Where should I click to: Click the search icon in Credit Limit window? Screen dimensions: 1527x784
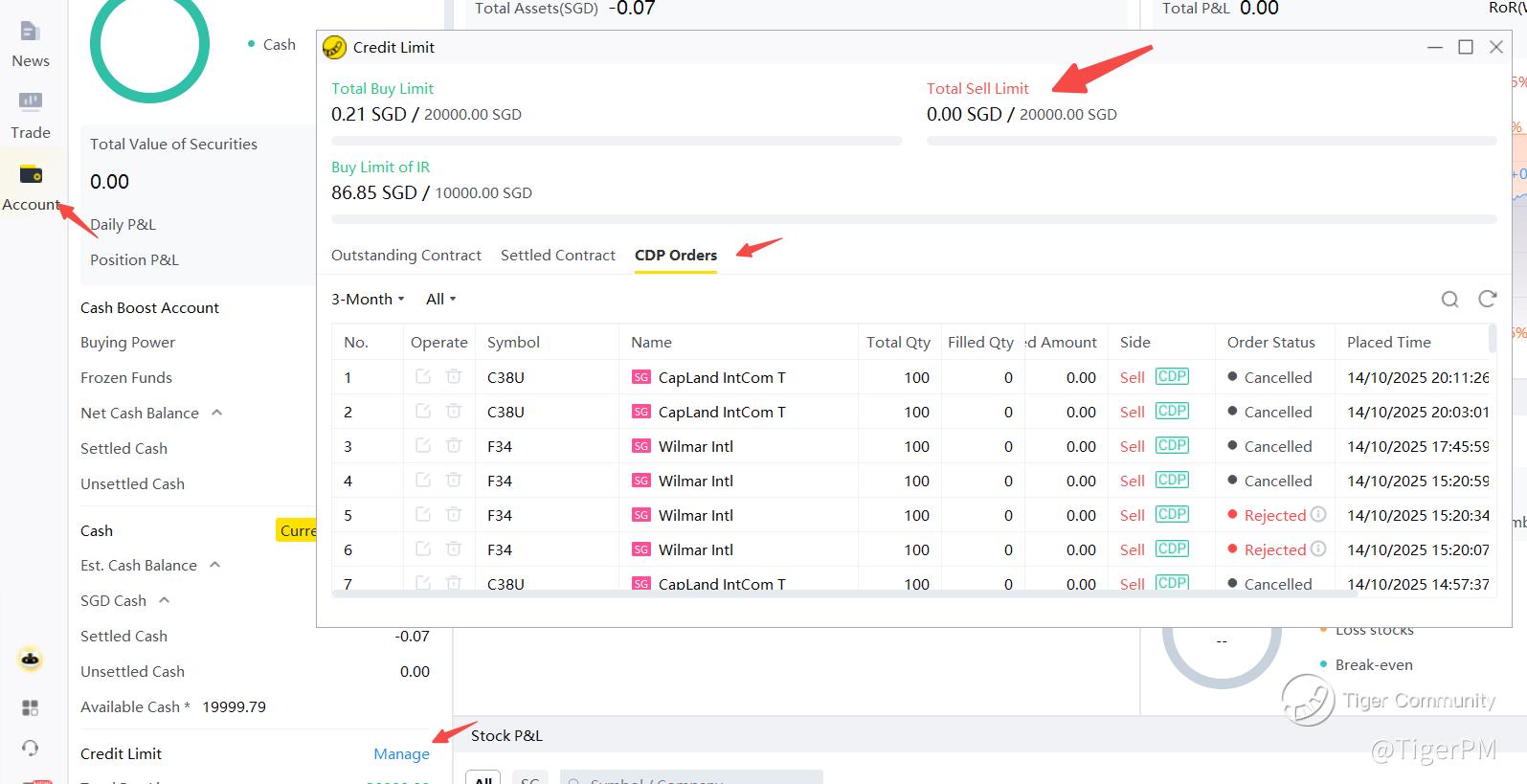point(1449,300)
